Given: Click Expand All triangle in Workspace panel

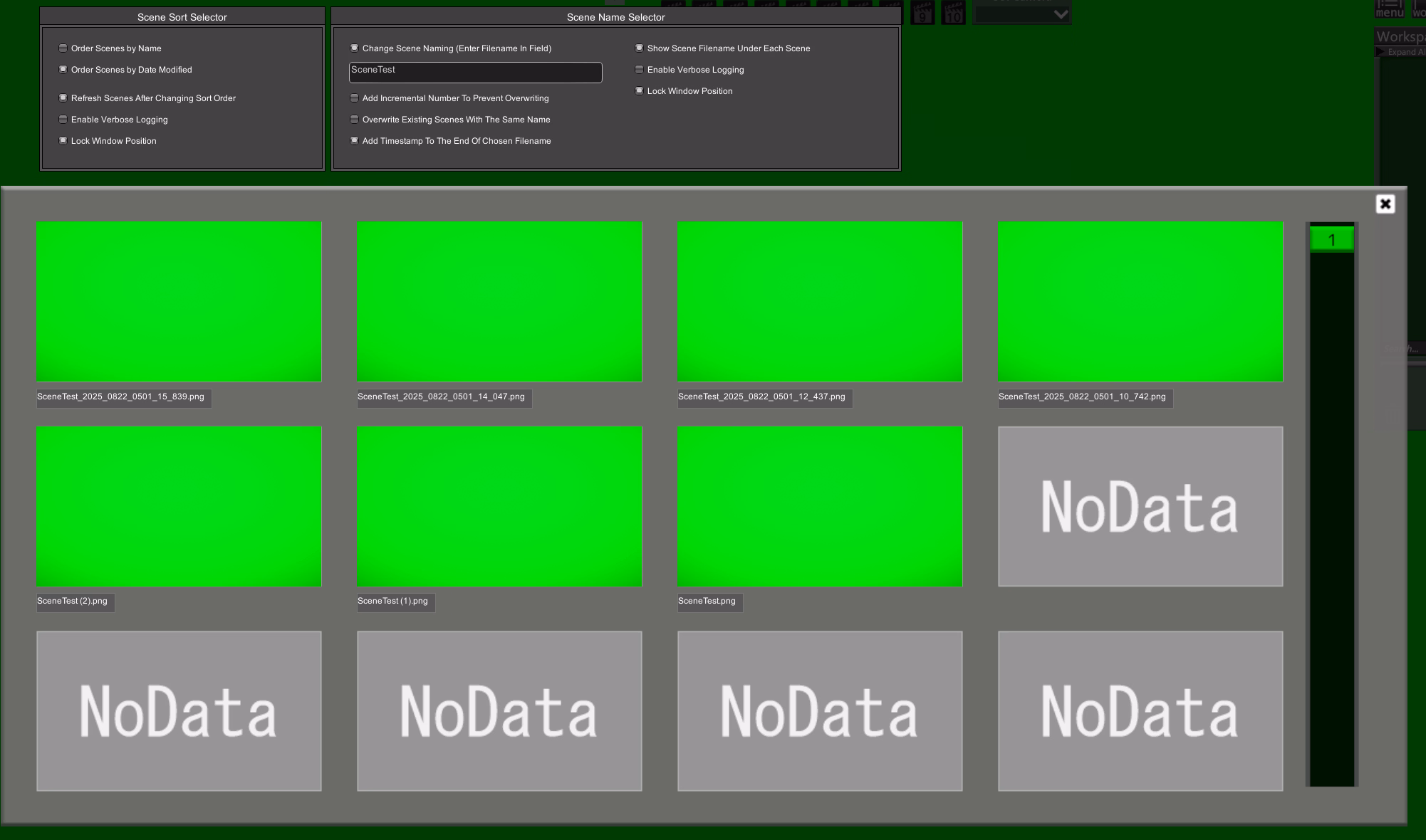Looking at the screenshot, I should (x=1380, y=52).
